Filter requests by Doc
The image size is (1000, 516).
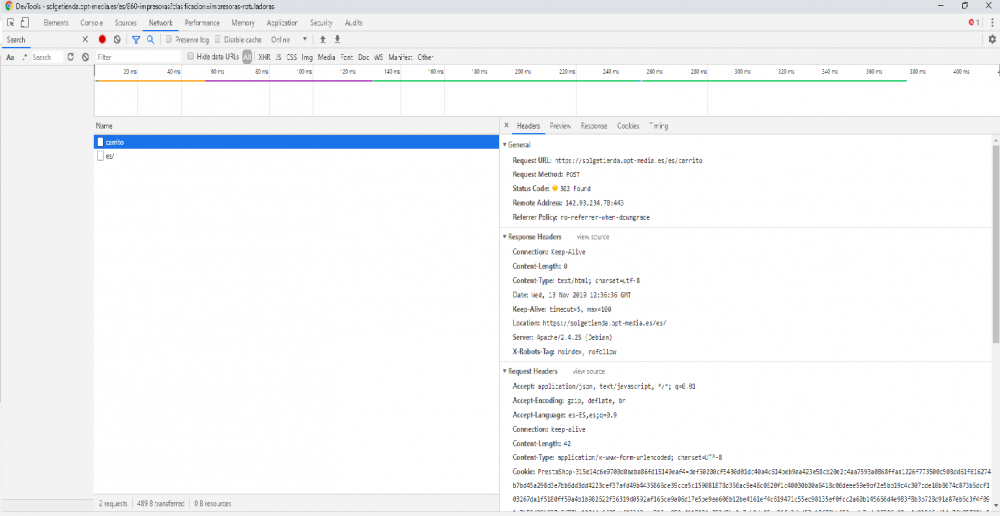point(364,57)
